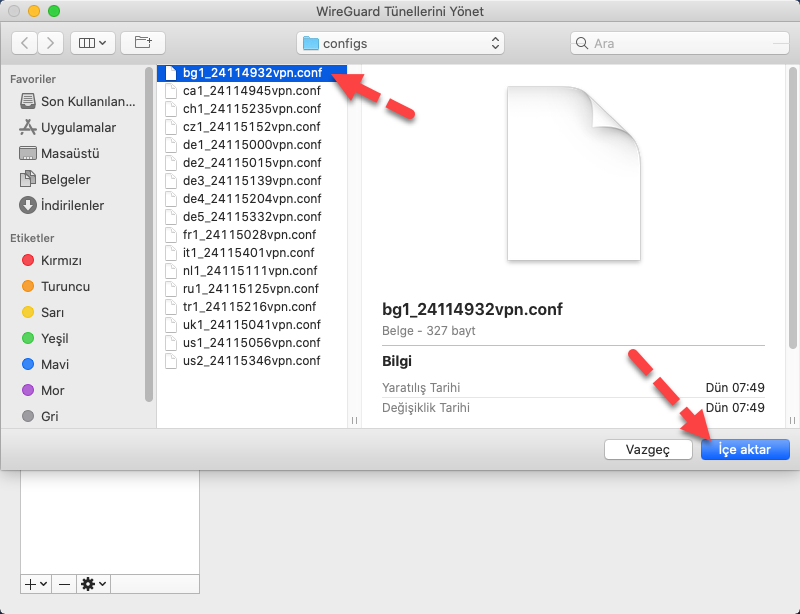Click the file icon beside tr1_24115216vpn.conf
This screenshot has width=800, height=614.
(171, 307)
